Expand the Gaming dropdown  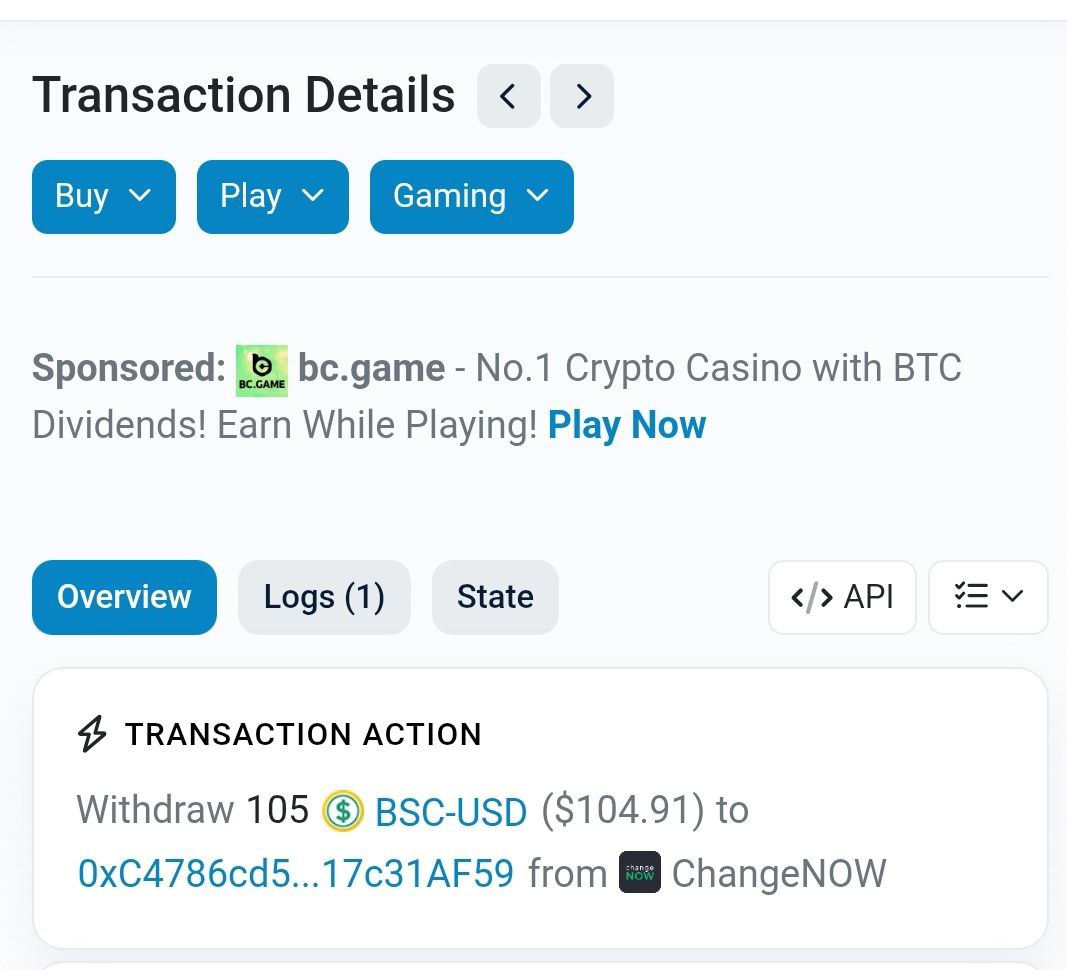point(472,197)
